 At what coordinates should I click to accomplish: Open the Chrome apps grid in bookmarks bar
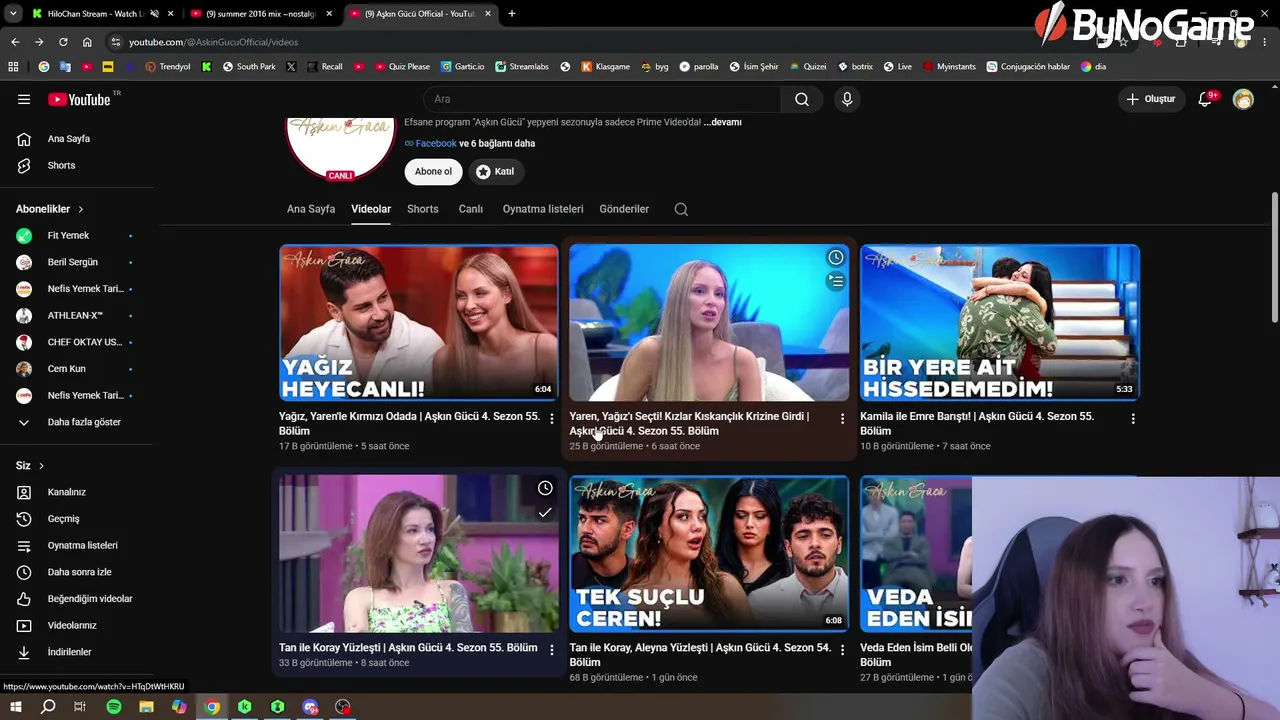tap(13, 67)
